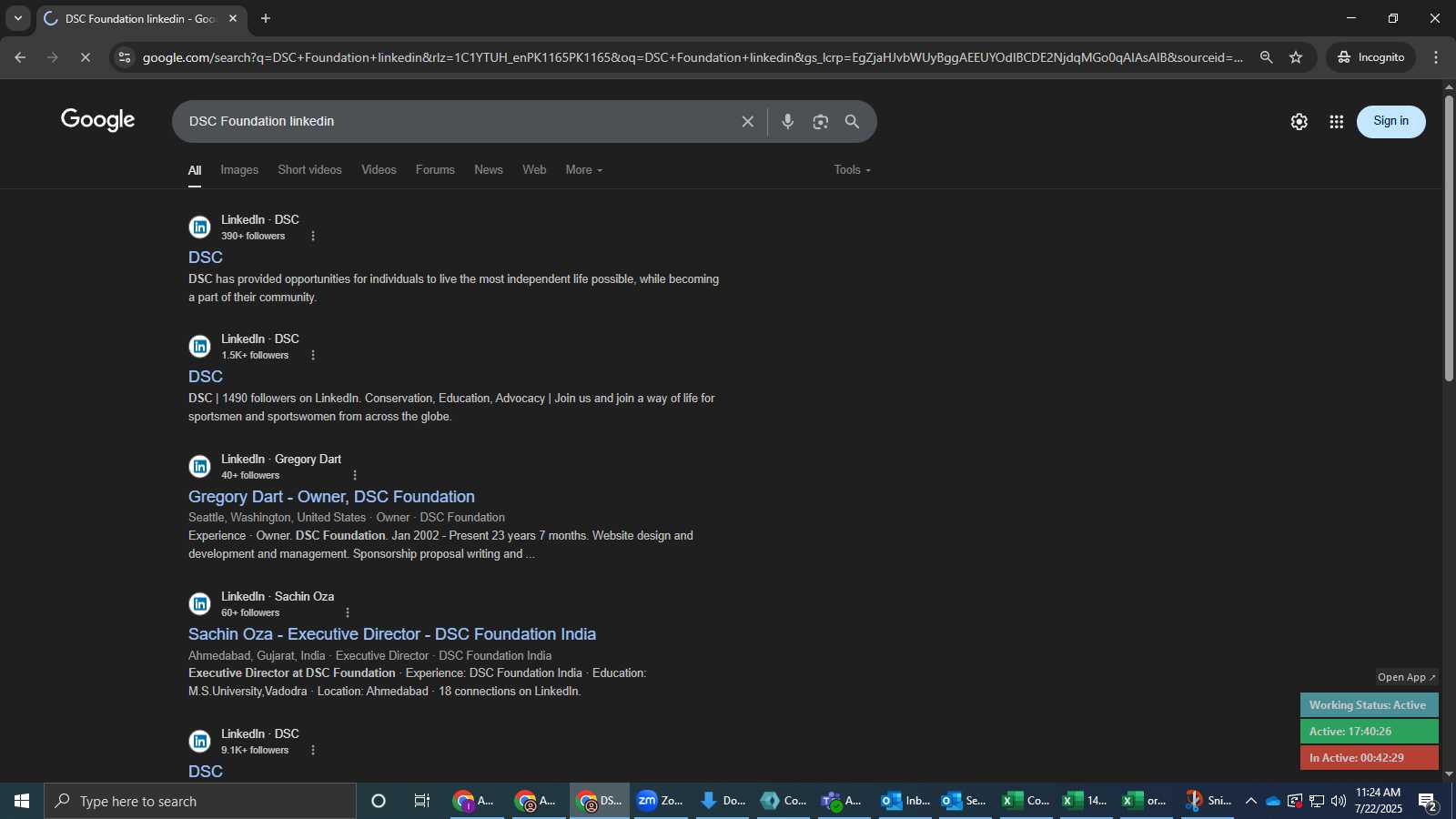Viewport: 1456px width, 819px height.
Task: Open the Google logo home link
Action: [98, 120]
